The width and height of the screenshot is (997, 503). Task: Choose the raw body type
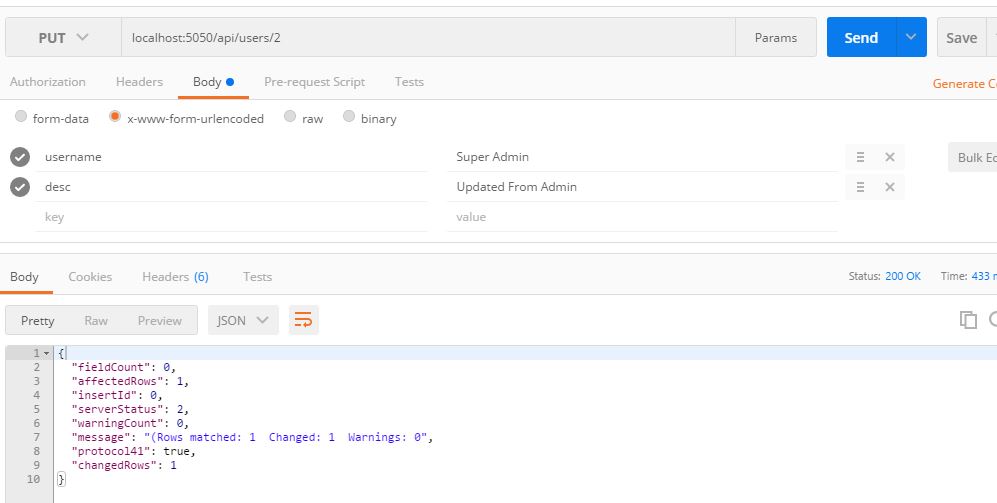click(x=290, y=117)
